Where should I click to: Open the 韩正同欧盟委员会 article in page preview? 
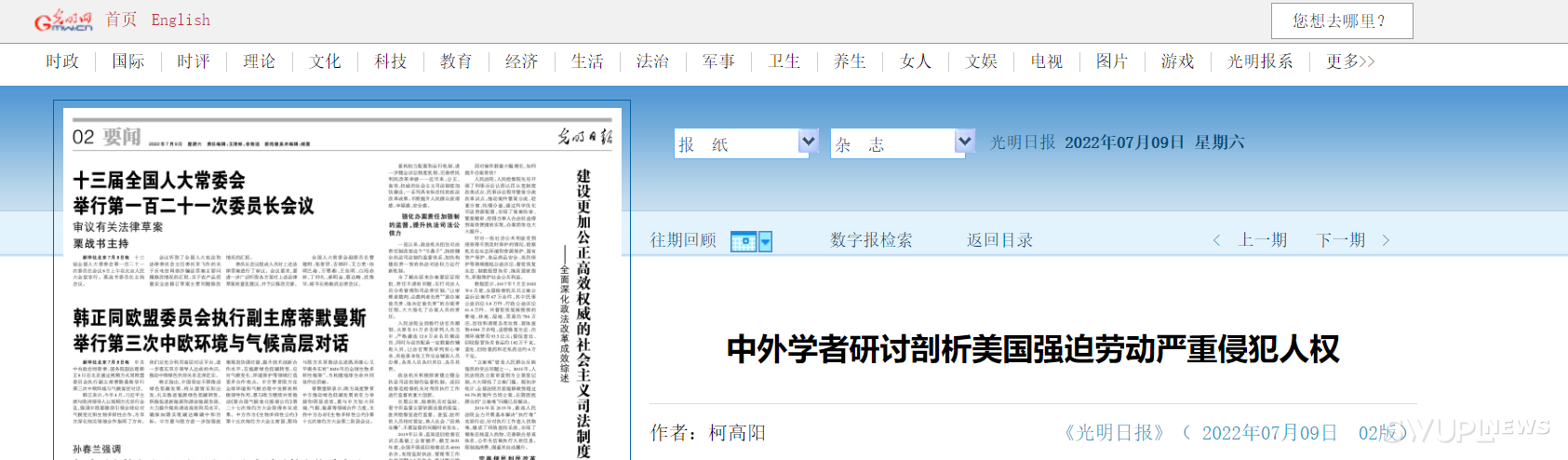220,331
